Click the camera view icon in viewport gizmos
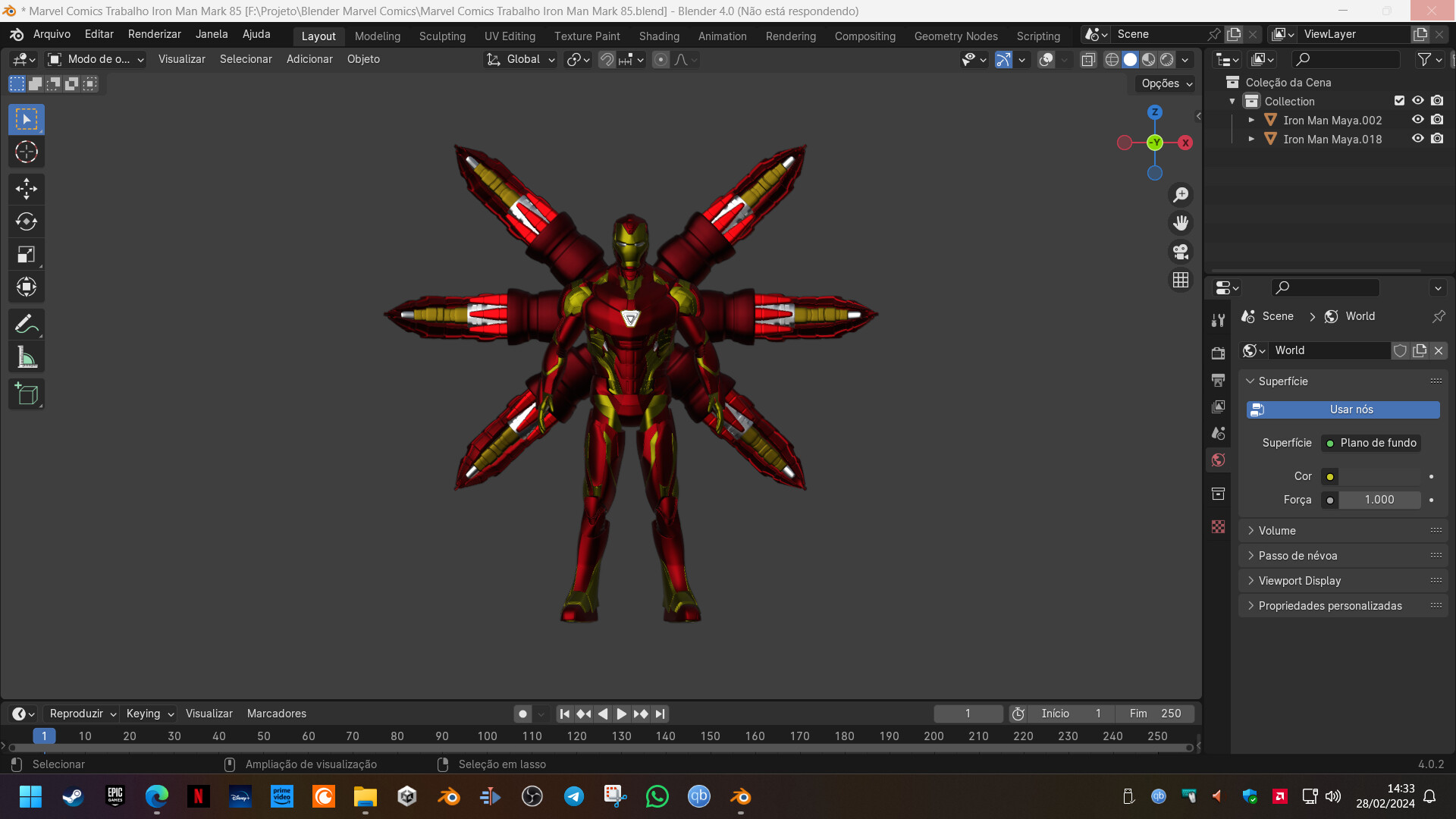 click(x=1180, y=252)
